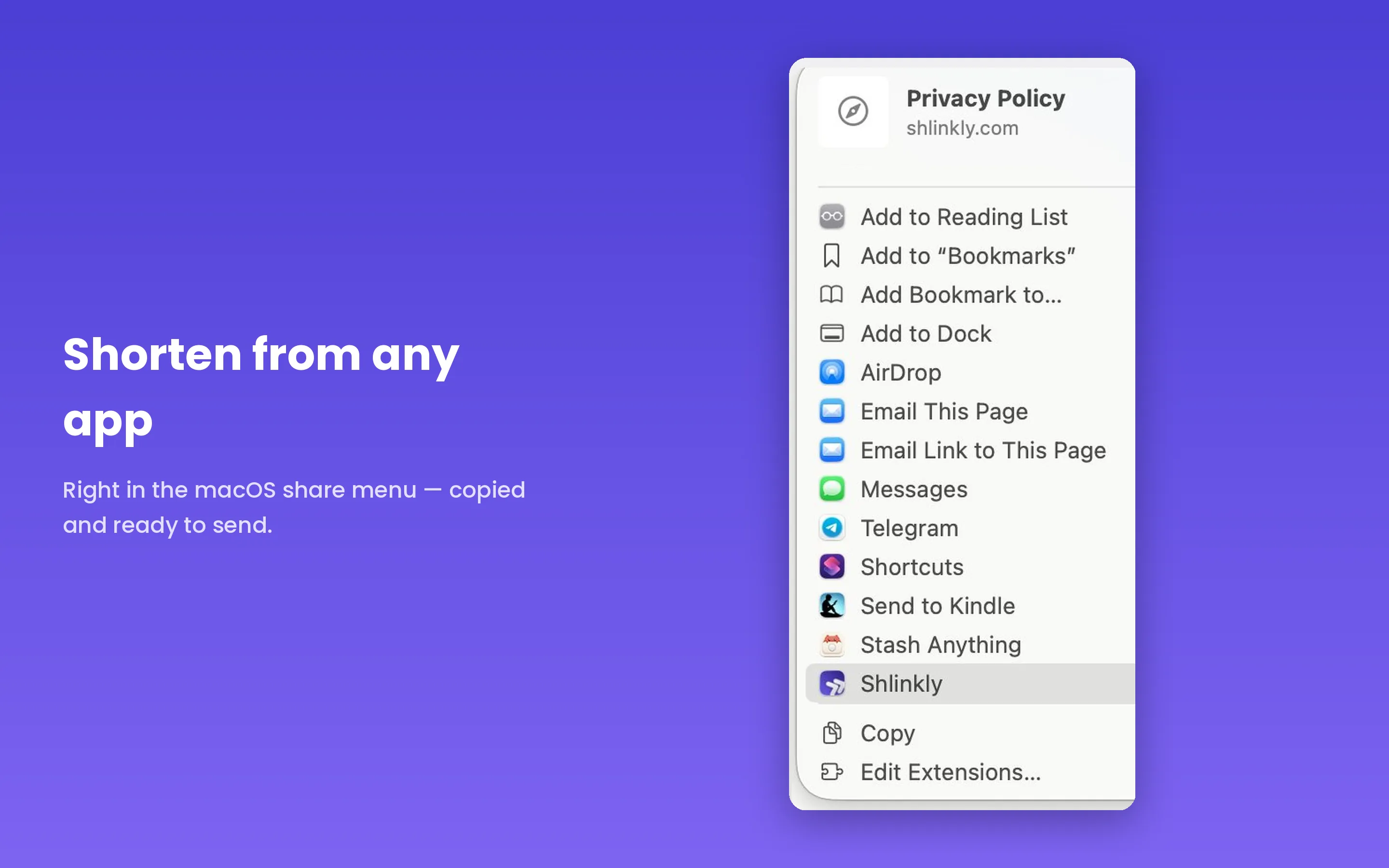Screen dimensions: 1389x868
Task: Click the shlinkly.com domain text
Action: point(963,128)
